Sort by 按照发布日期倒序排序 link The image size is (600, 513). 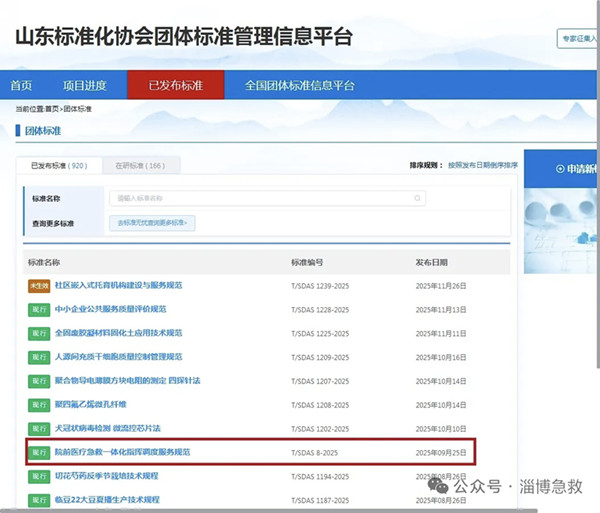click(x=482, y=165)
